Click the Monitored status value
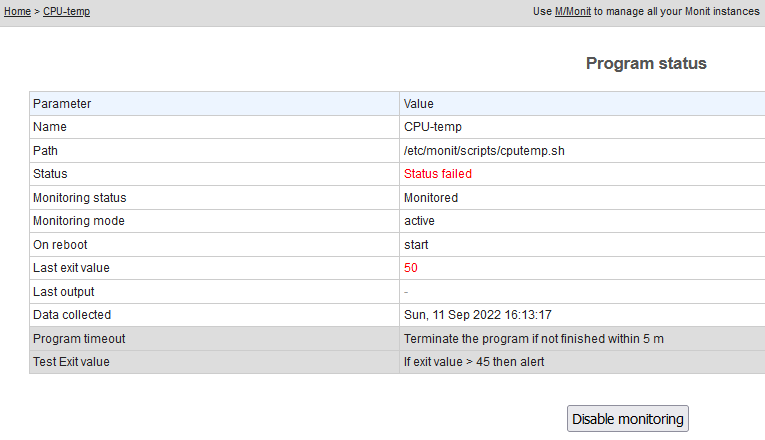The width and height of the screenshot is (765, 440). 431,198
